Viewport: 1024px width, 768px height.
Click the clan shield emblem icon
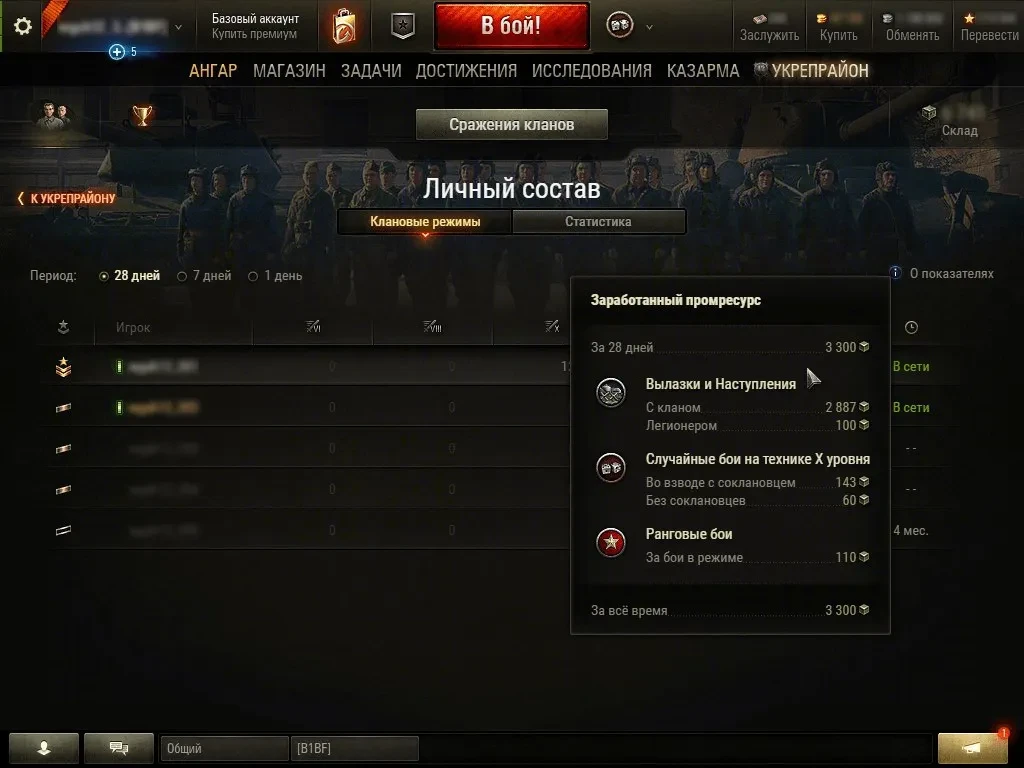click(x=403, y=27)
